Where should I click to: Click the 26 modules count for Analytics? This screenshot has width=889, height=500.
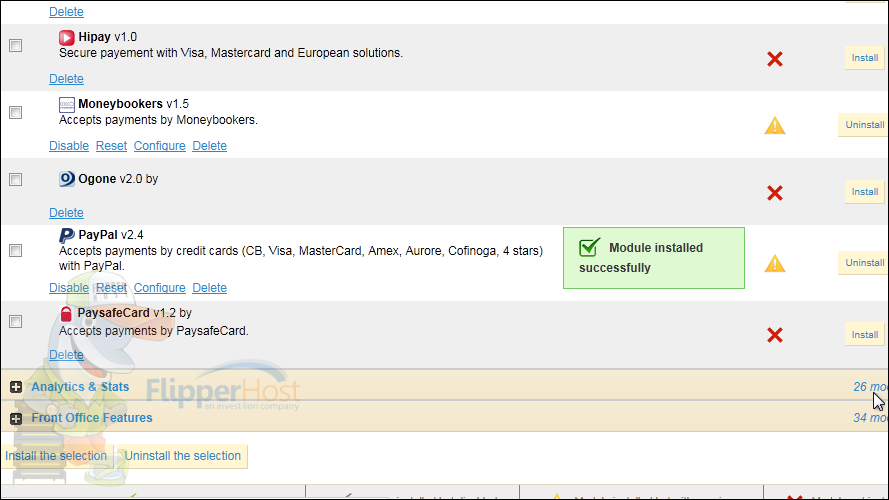click(870, 387)
